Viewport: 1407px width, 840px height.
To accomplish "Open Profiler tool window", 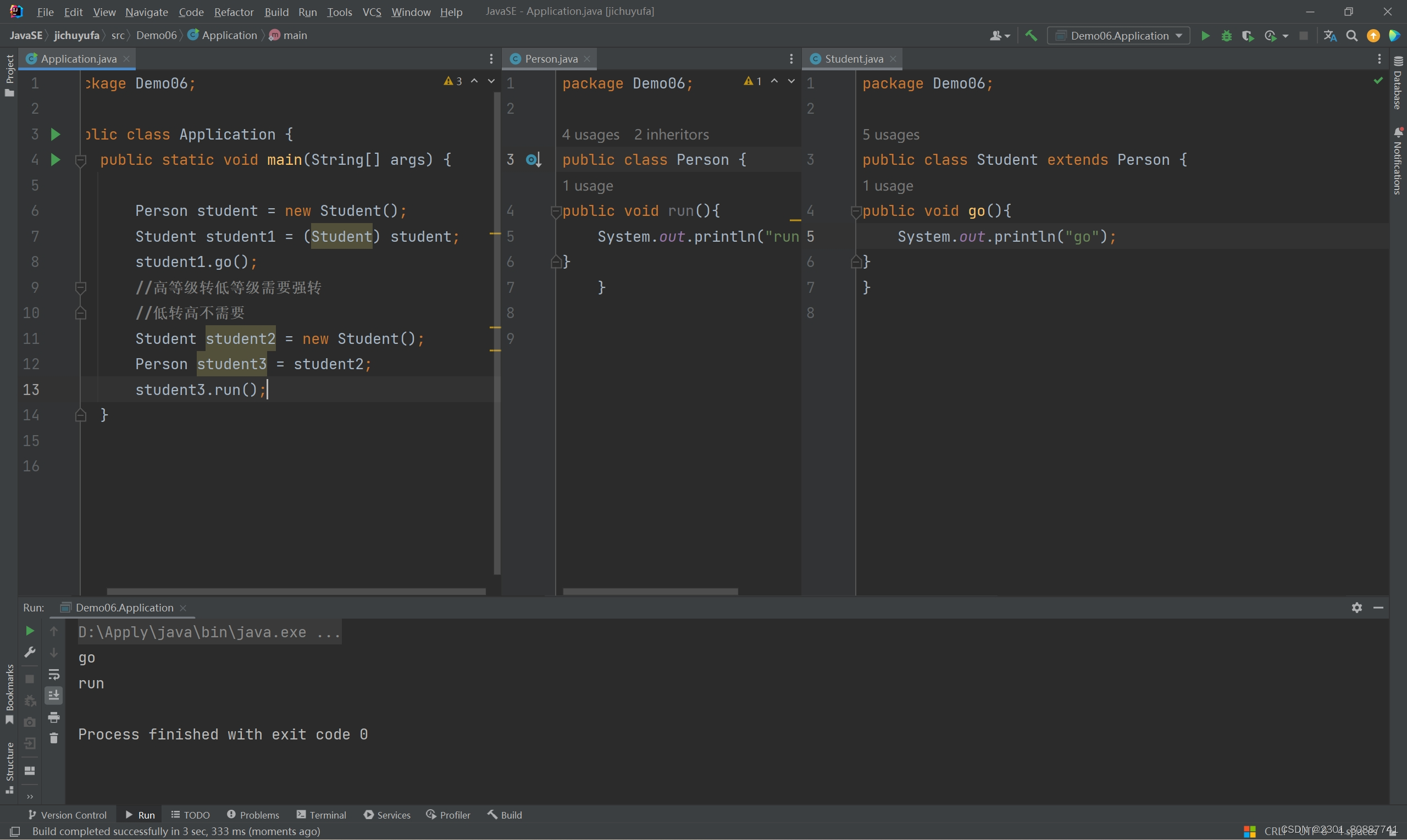I will [x=448, y=815].
